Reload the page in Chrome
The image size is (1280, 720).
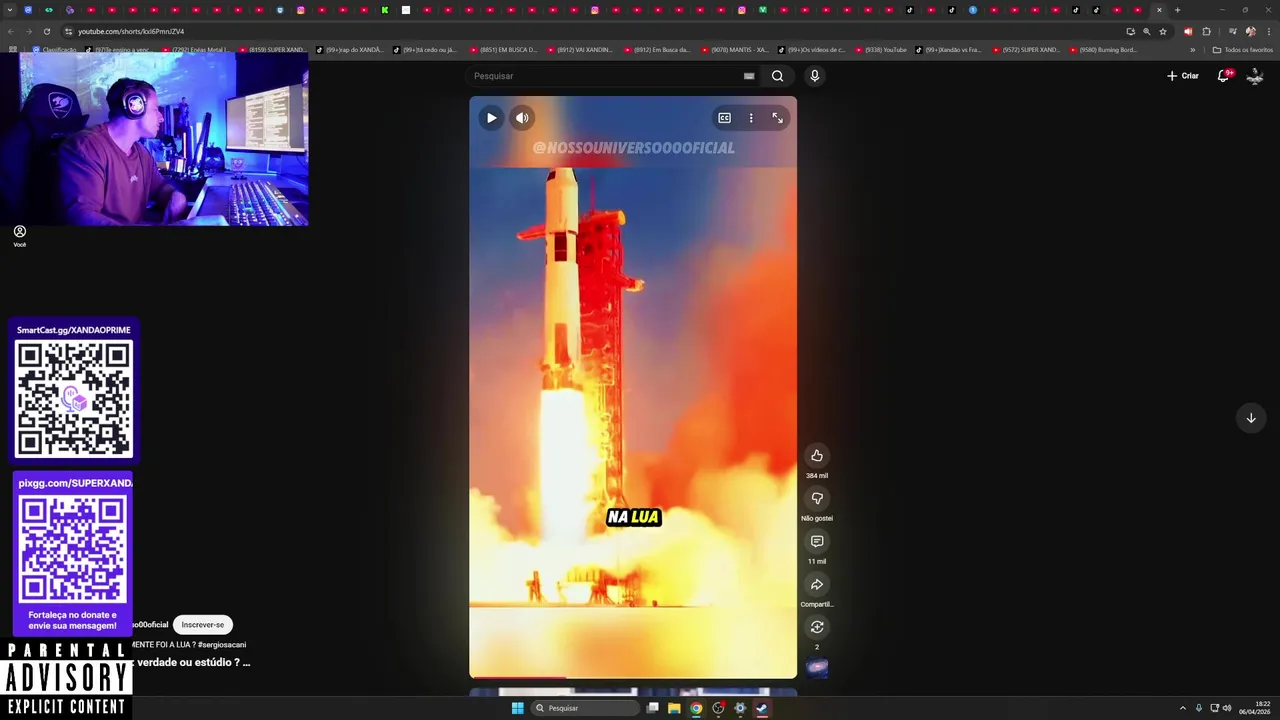(x=46, y=31)
